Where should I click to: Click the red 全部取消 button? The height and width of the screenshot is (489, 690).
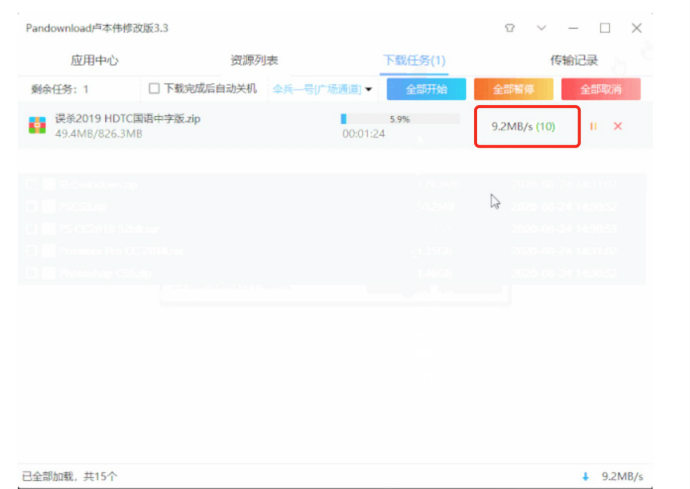pos(600,90)
